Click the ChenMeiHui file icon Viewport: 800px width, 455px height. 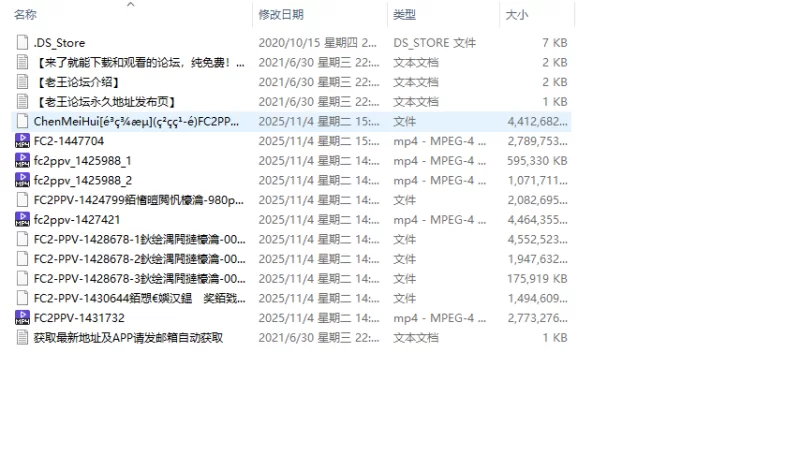(22, 121)
